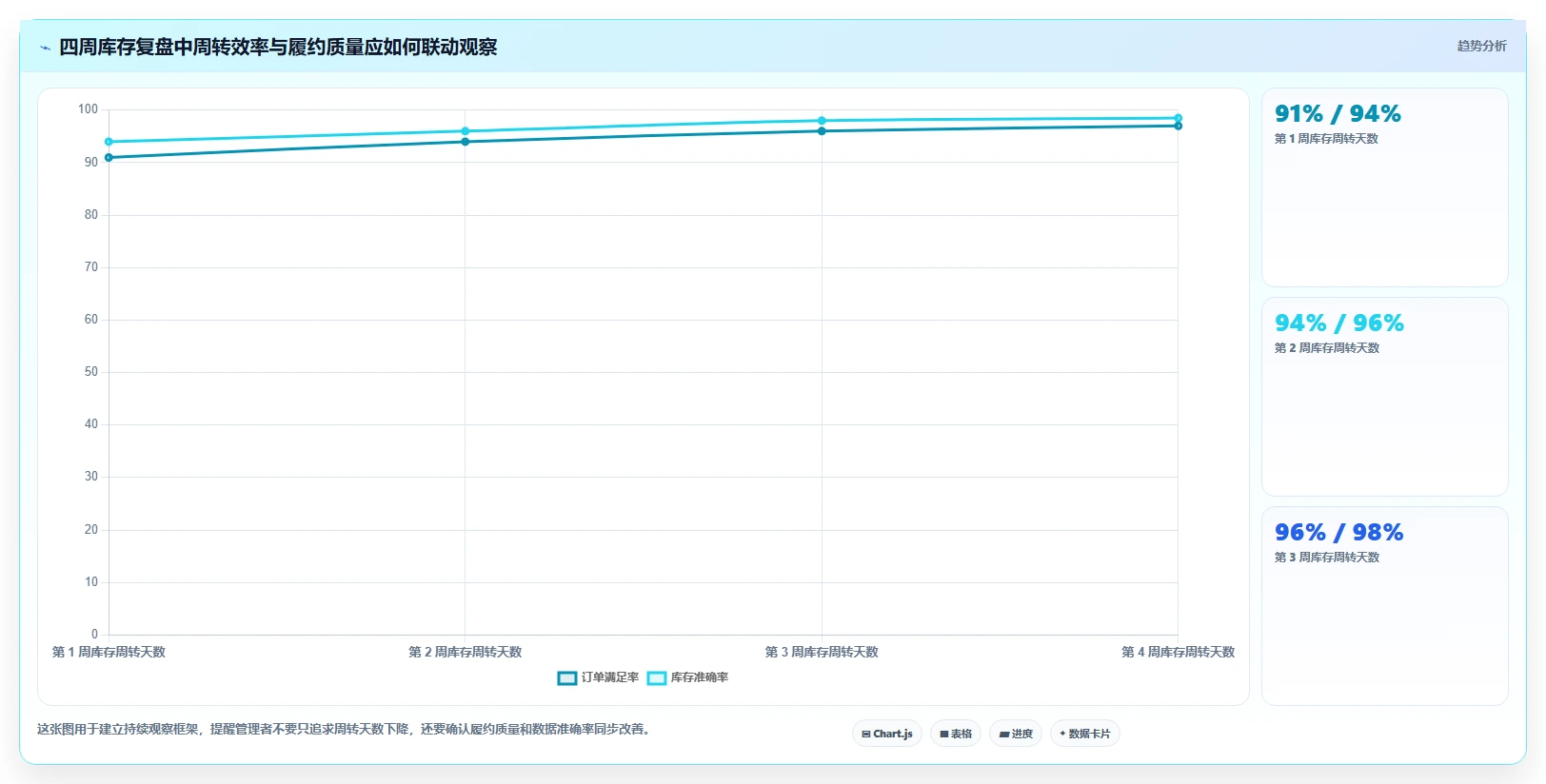Click 订单满足率 data point at week 1
The height and width of the screenshot is (784, 1546).
[x=109, y=158]
